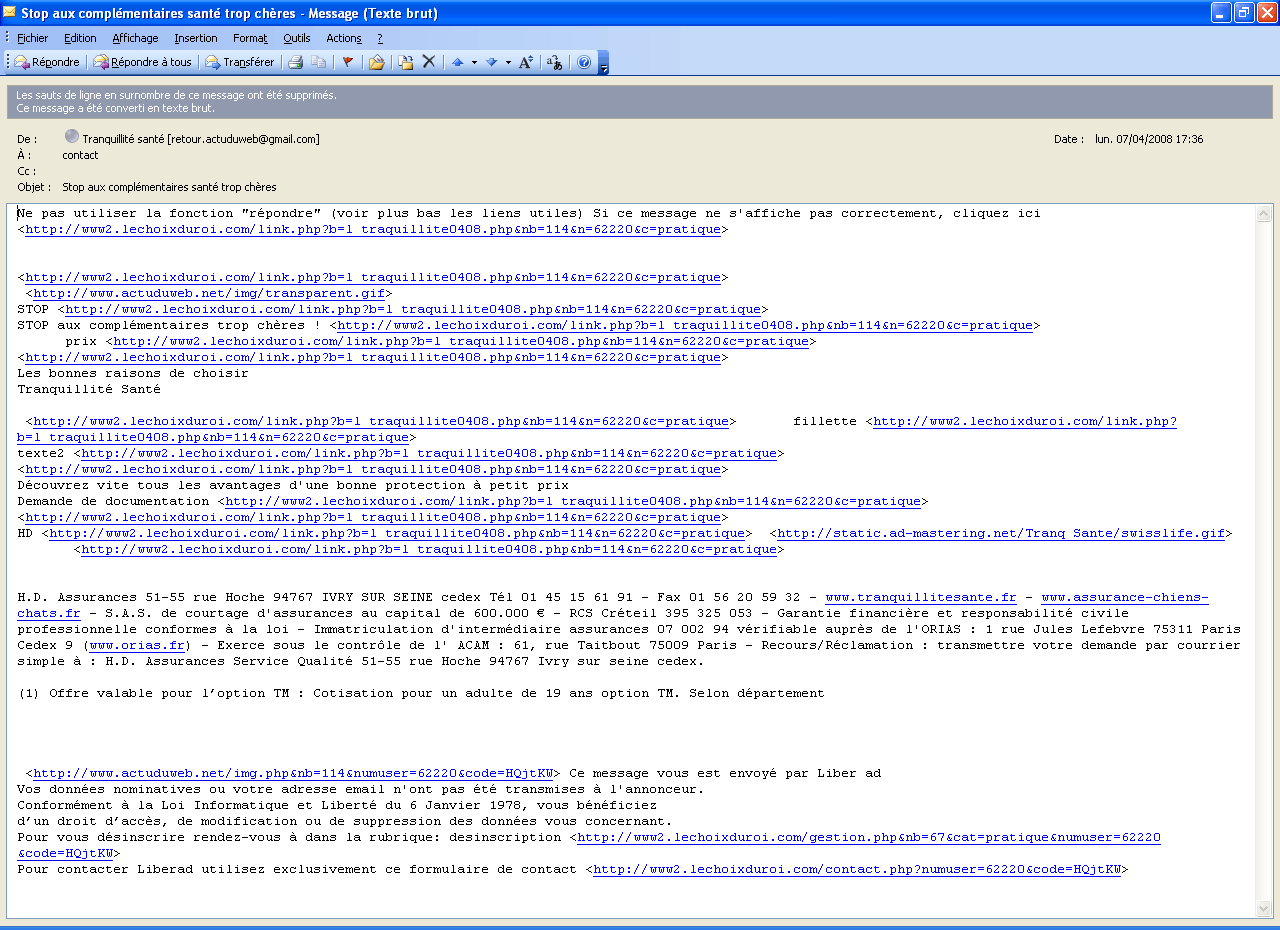This screenshot has height=930, width=1280.
Task: Click the scrollbar down arrow in message body
Action: click(x=1264, y=908)
